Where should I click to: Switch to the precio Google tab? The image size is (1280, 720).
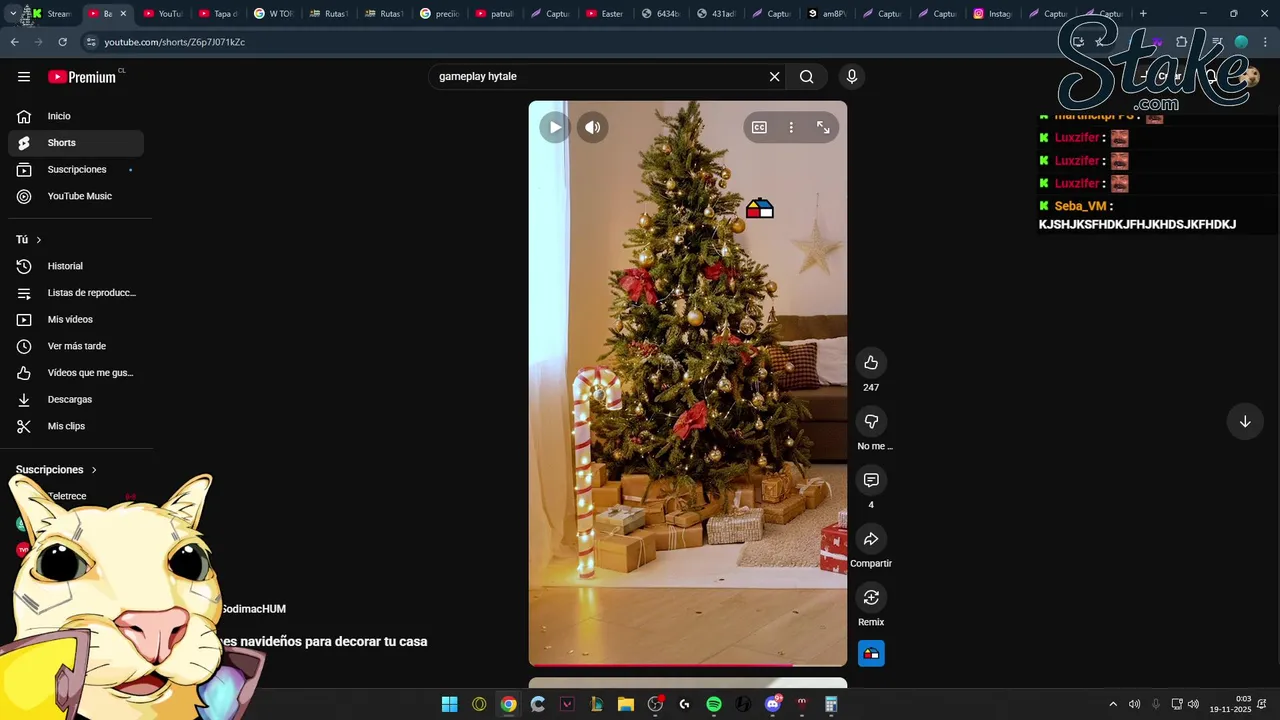tap(440, 14)
